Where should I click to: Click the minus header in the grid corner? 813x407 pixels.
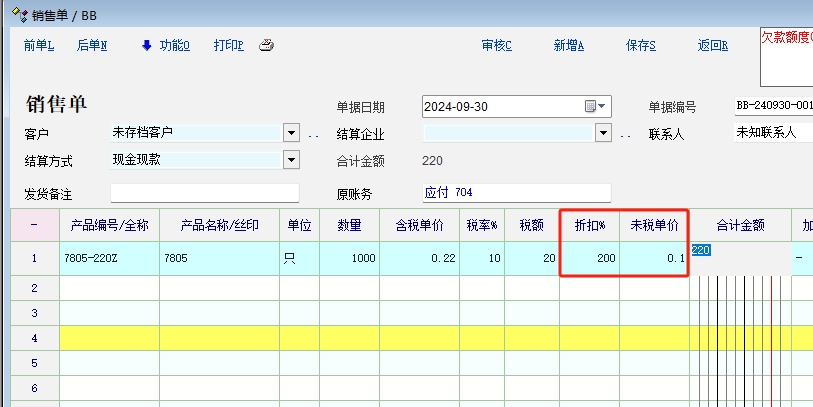(x=34, y=226)
